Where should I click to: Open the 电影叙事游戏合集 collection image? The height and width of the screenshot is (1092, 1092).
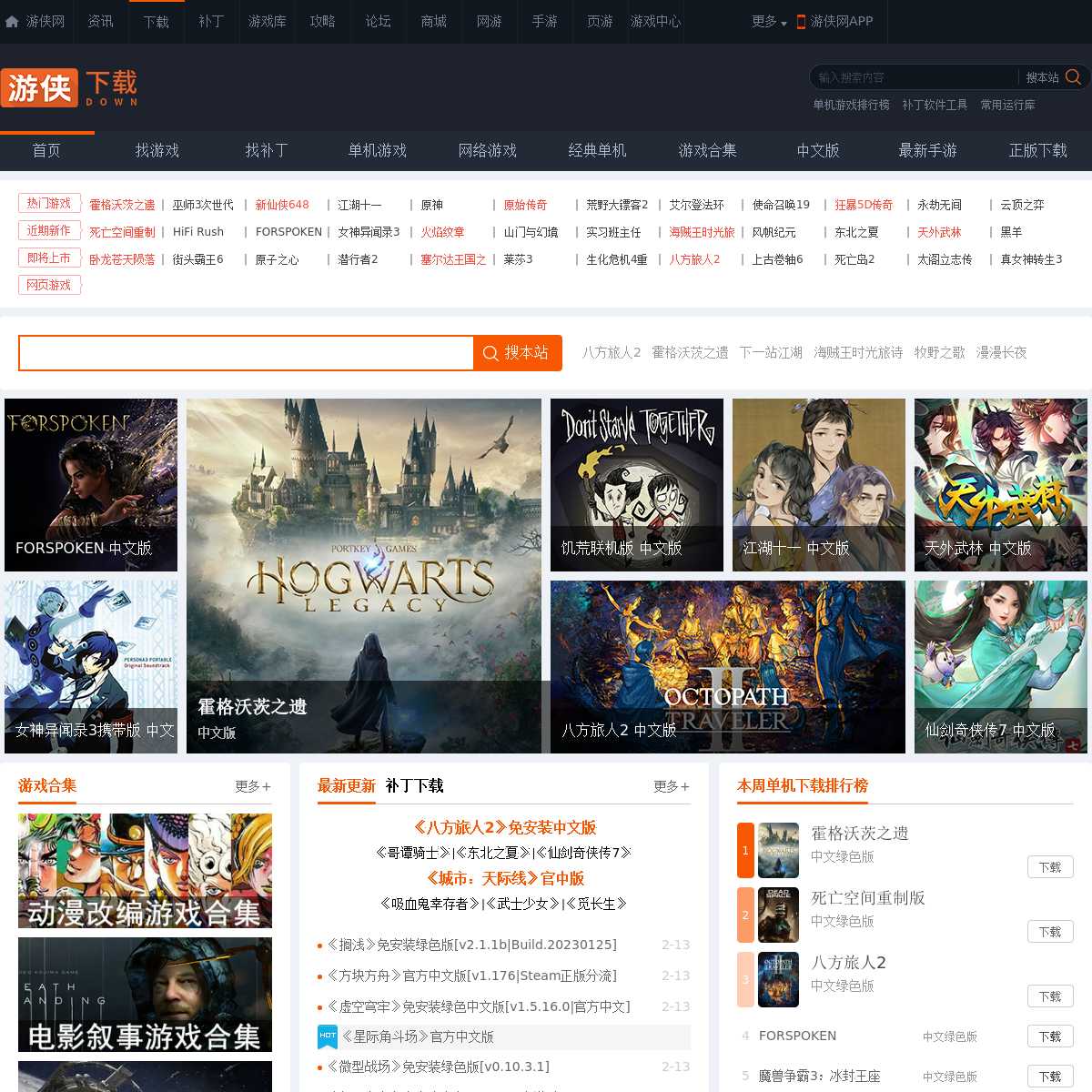click(x=145, y=995)
